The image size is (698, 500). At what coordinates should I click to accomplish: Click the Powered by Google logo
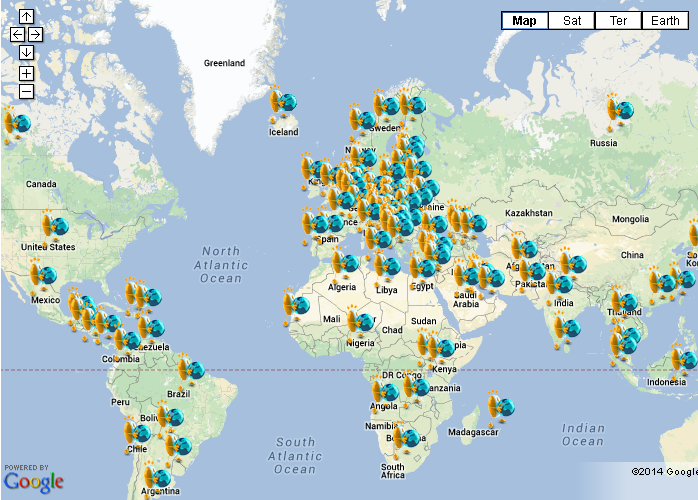pos(33,480)
